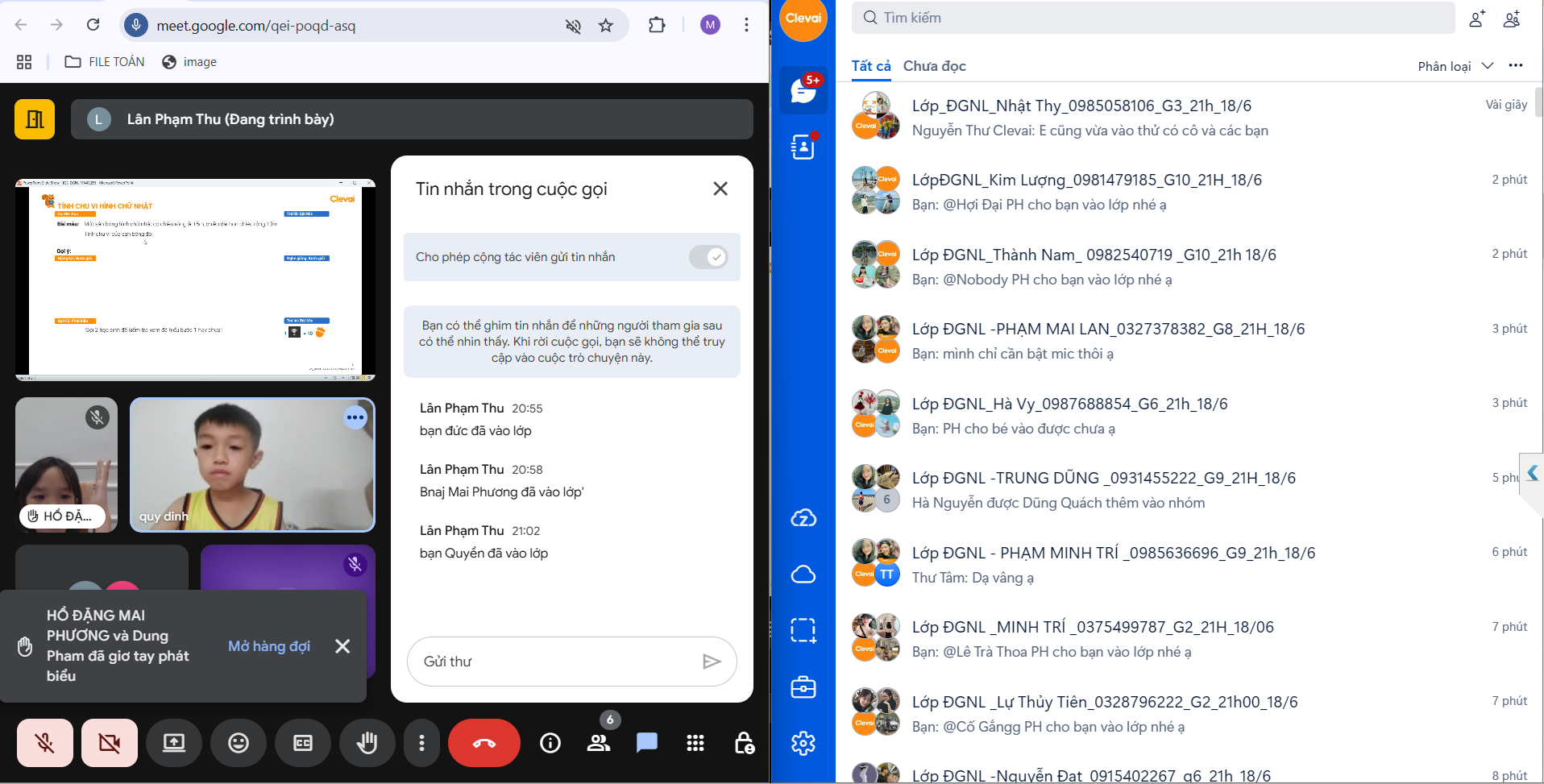The height and width of the screenshot is (784, 1544).
Task: Click the Clevai logo in Zalo sidebar
Action: [x=803, y=19]
